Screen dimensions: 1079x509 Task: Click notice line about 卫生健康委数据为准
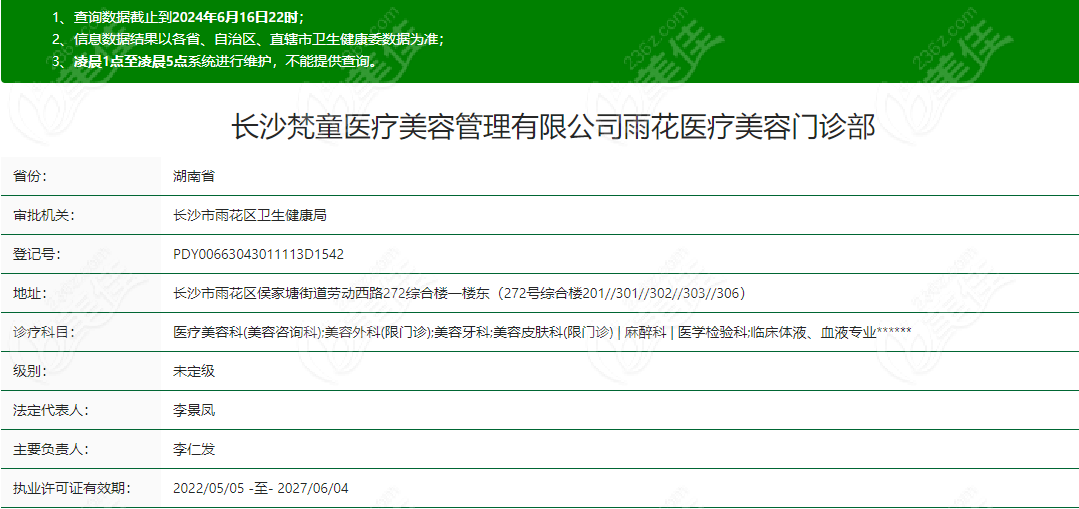tap(248, 38)
